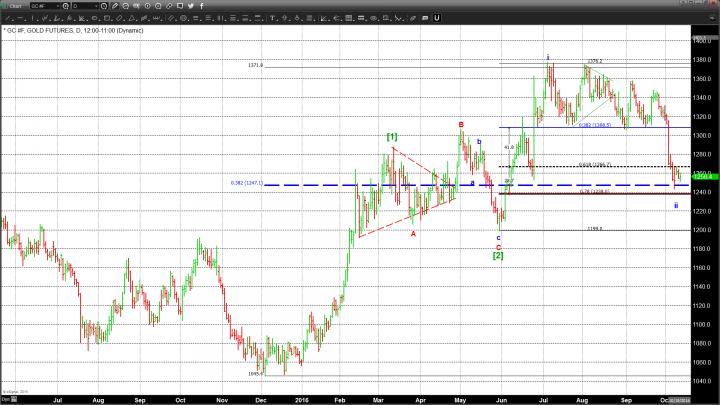Click the Chart tab label
Image resolution: width=720 pixels, height=405 pixels.
(14, 6)
